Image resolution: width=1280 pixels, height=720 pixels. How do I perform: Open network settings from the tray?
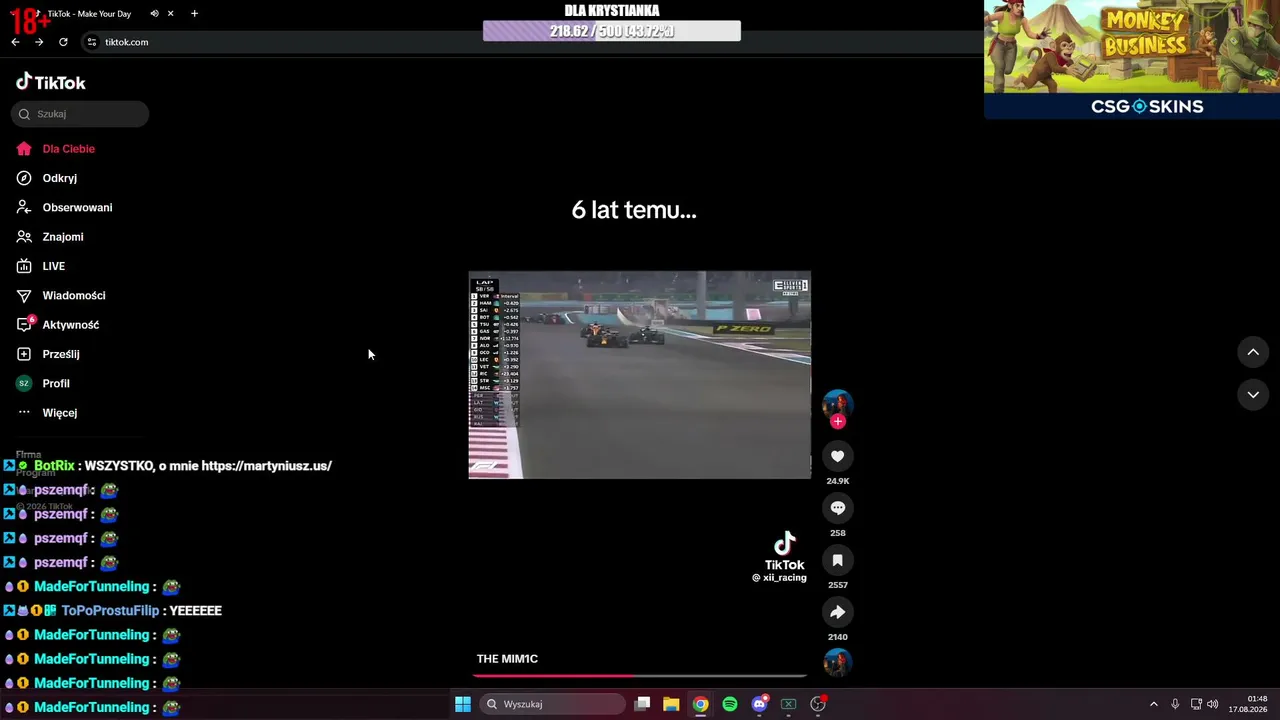(1196, 704)
